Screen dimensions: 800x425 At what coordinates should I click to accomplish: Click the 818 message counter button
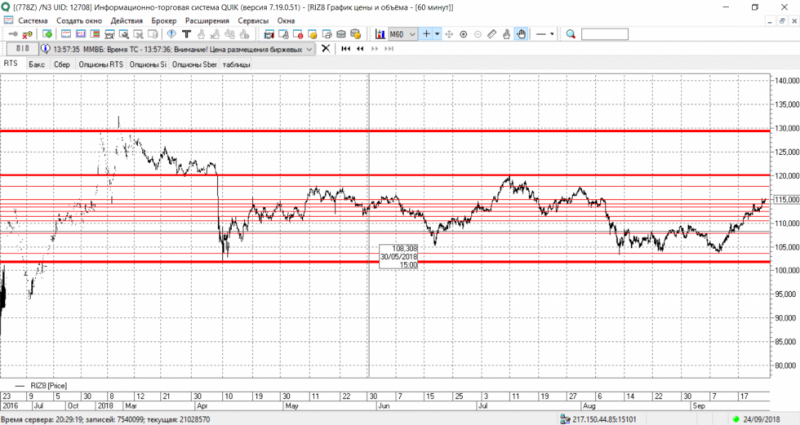pos(22,49)
